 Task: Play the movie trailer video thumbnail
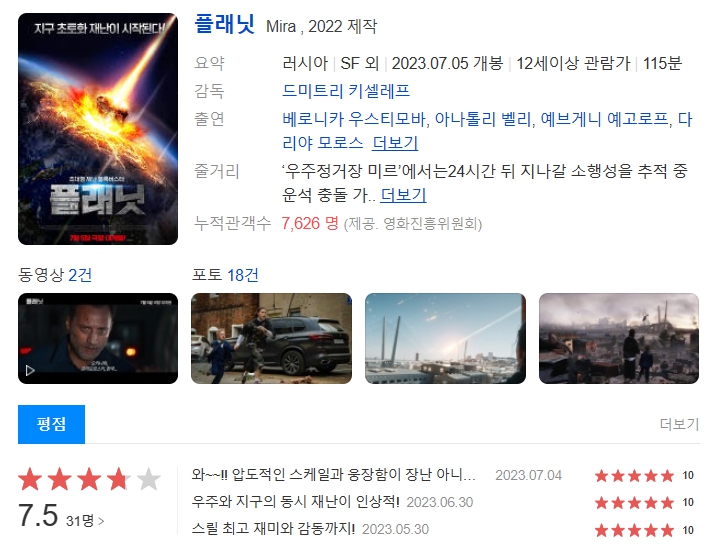click(x=98, y=338)
